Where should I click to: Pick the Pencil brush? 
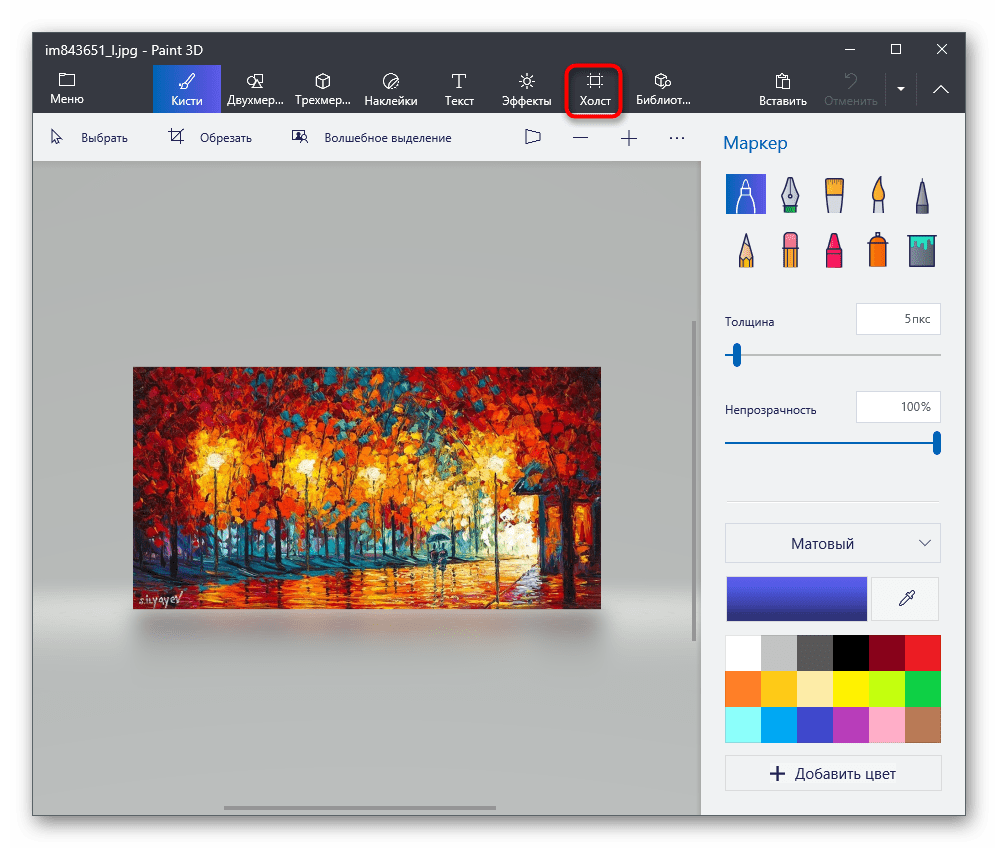pos(745,250)
